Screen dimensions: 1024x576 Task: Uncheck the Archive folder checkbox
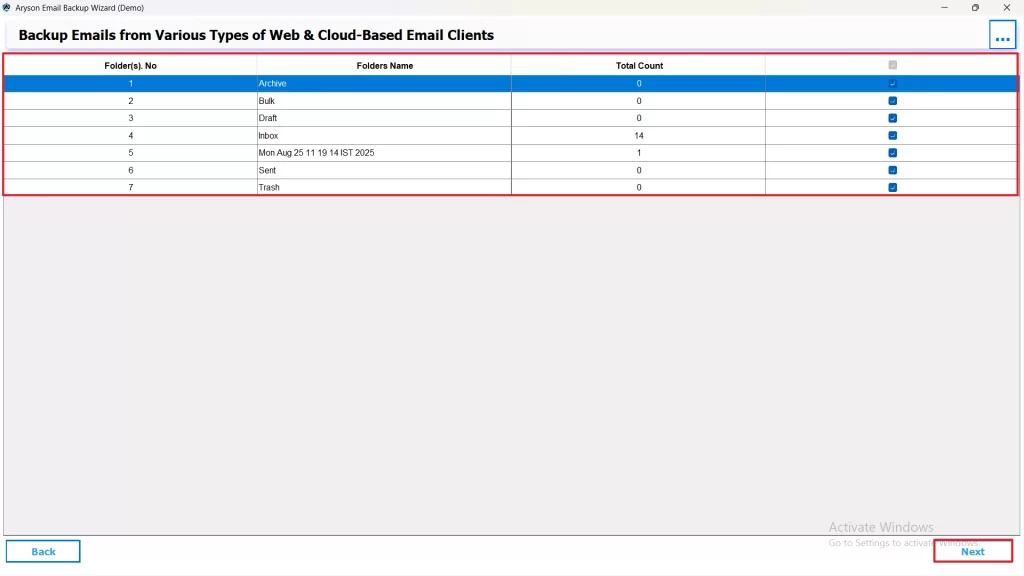tap(892, 83)
